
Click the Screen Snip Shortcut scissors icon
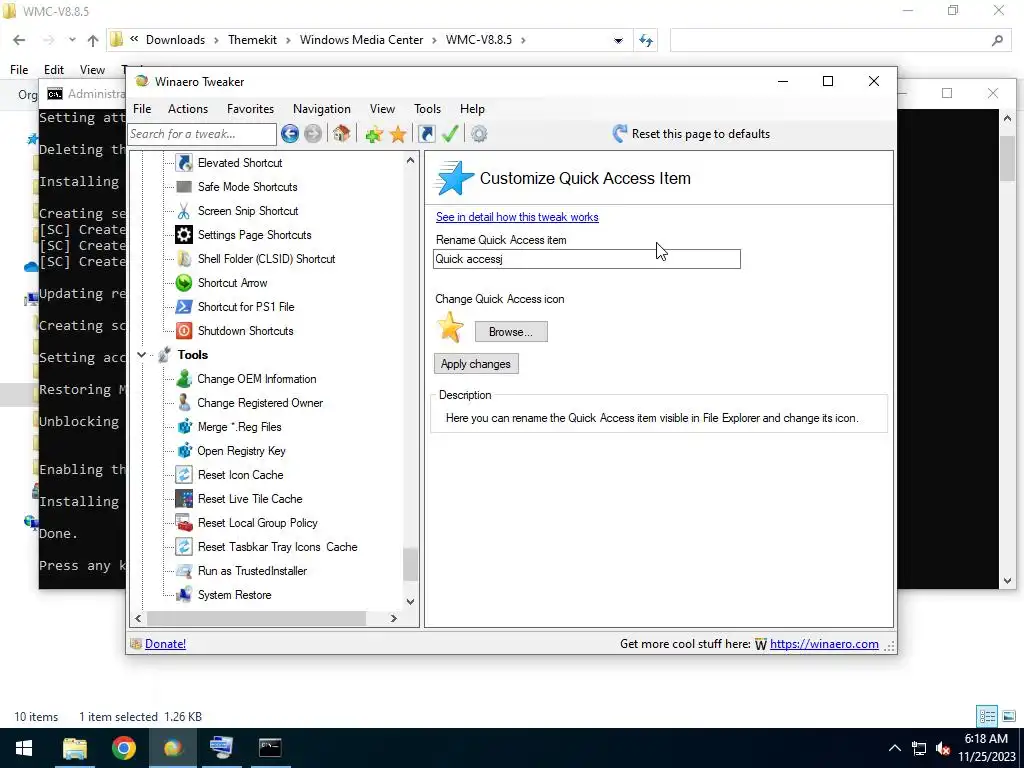pyautogui.click(x=184, y=211)
